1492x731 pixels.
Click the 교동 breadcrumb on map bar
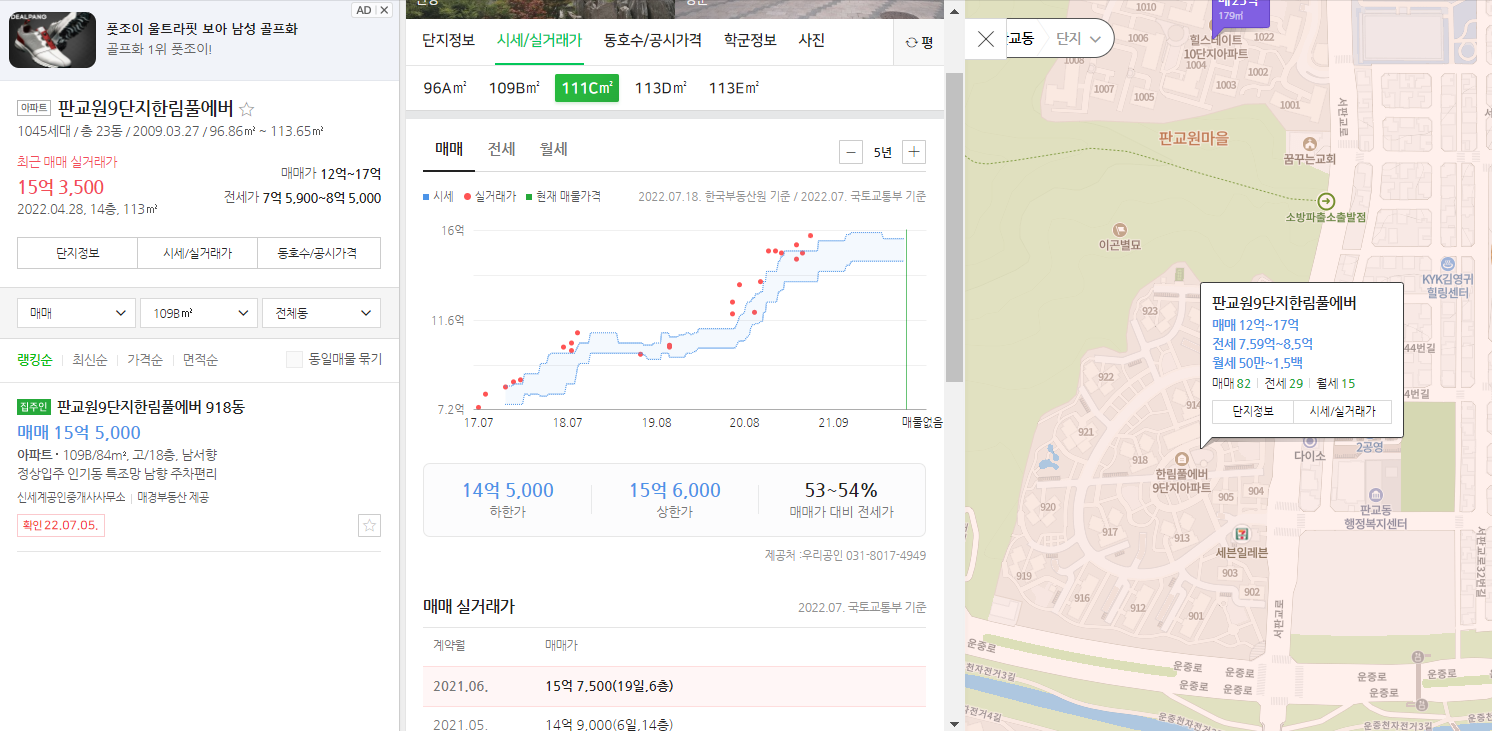(x=1020, y=39)
